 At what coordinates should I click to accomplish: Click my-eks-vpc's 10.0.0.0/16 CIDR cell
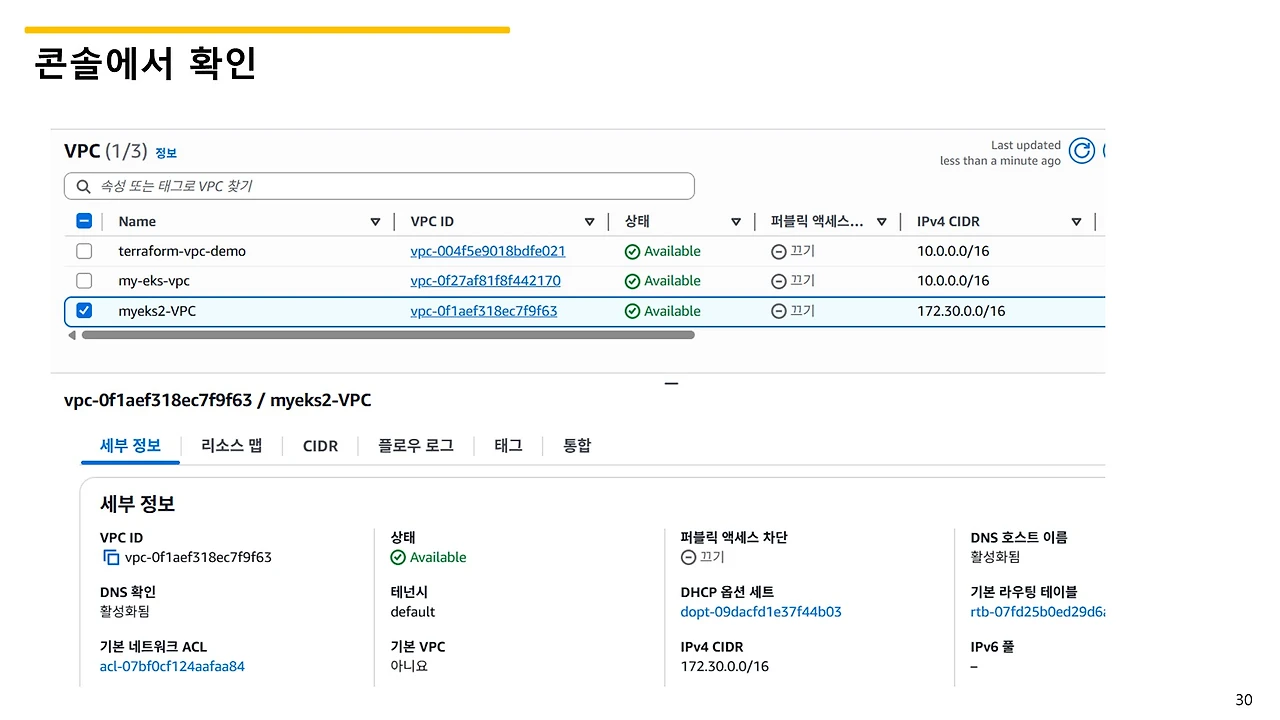pos(953,281)
